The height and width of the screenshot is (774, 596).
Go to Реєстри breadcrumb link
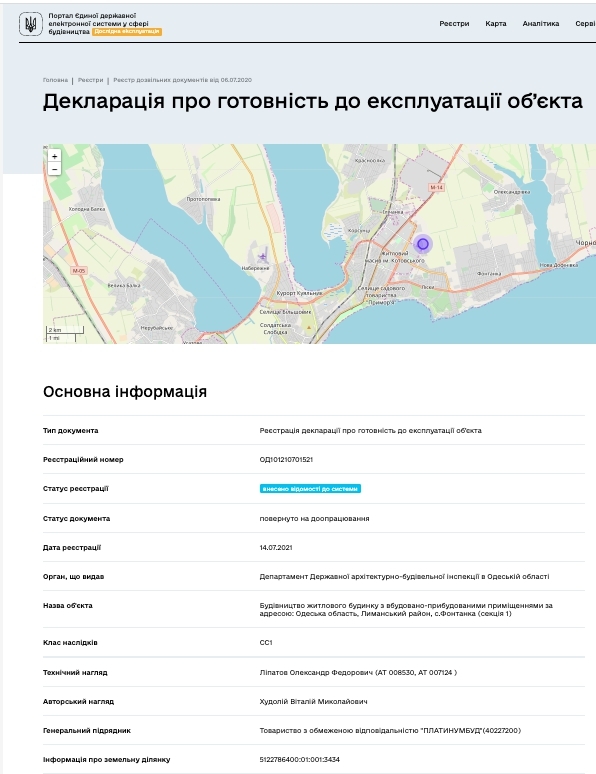point(90,80)
